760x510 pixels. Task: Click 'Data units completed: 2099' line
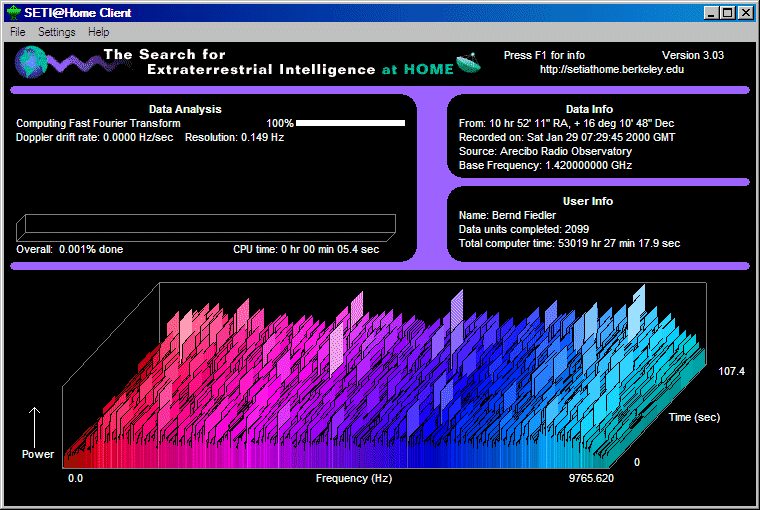tap(524, 229)
